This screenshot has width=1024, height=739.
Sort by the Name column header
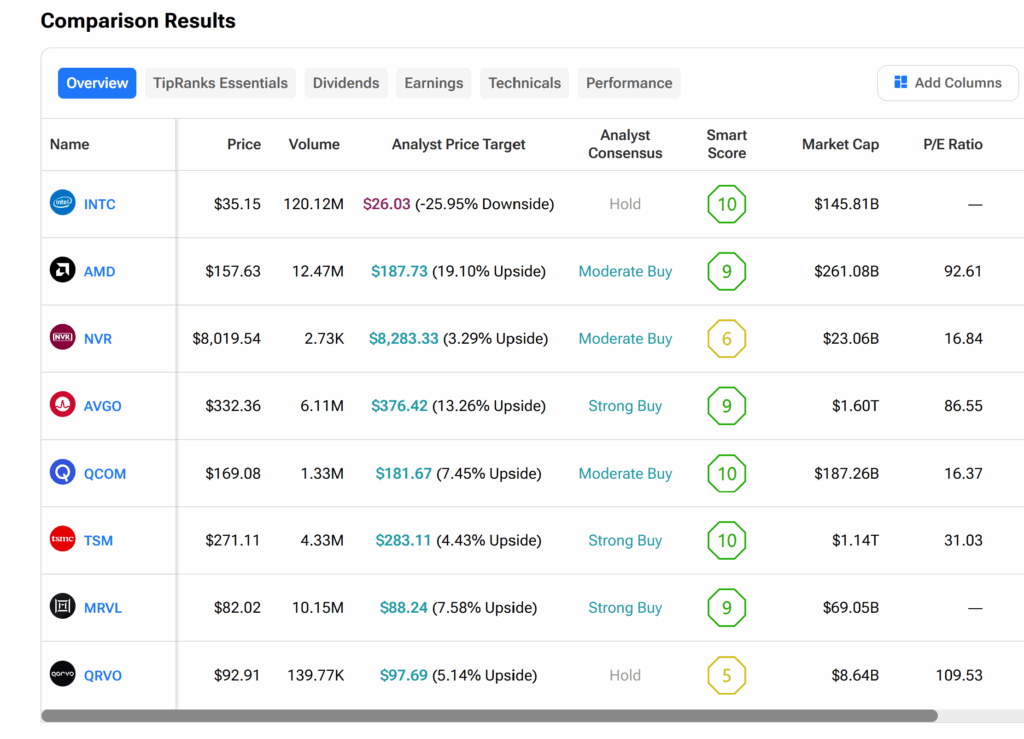click(x=70, y=144)
